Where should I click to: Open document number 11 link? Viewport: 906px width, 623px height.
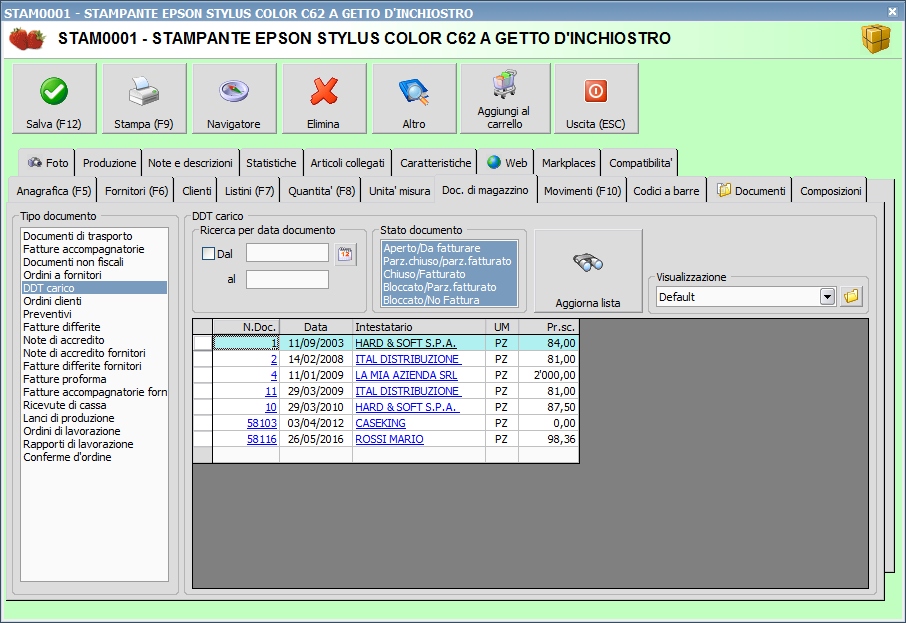[271, 391]
